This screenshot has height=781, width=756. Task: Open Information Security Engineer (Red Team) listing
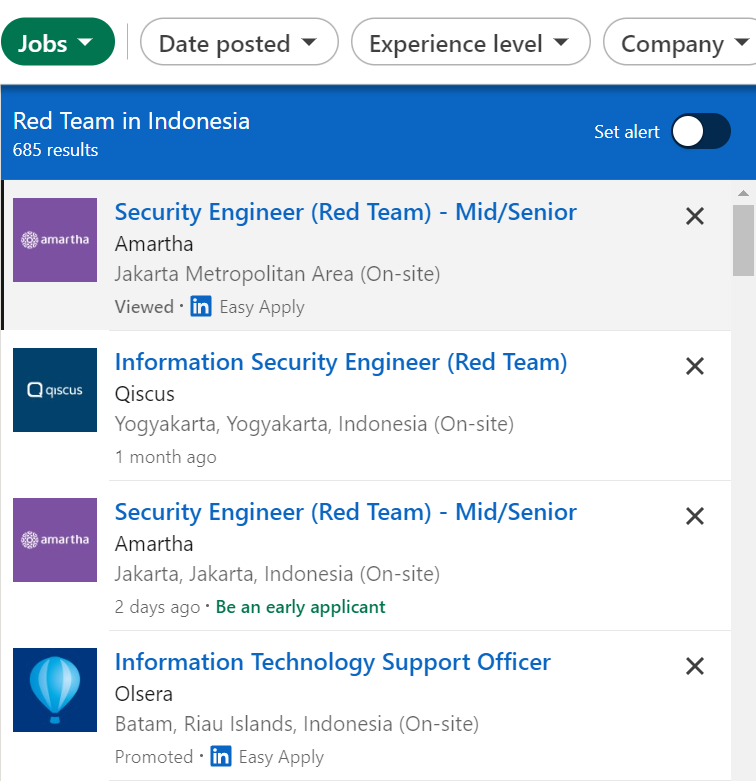tap(341, 362)
